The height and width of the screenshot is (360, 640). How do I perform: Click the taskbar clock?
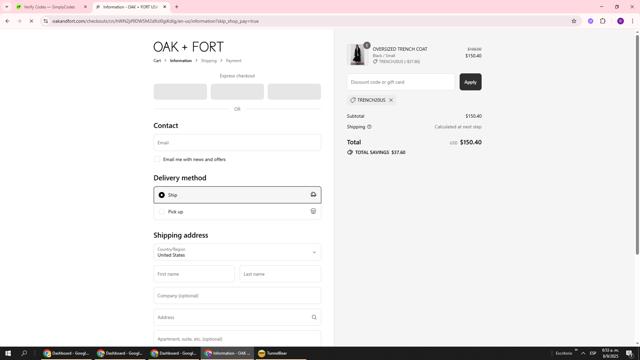click(610, 353)
